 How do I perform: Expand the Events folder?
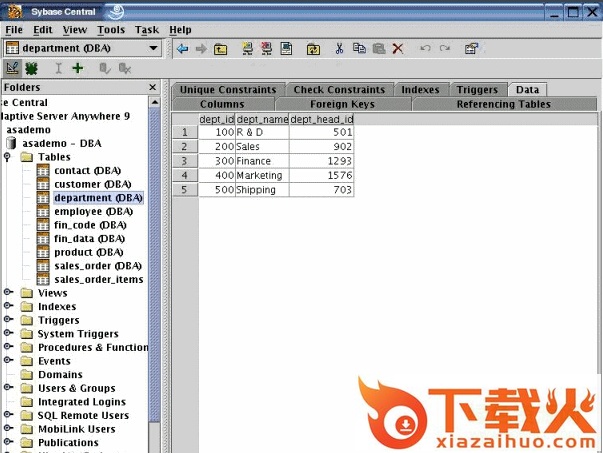tap(8, 360)
